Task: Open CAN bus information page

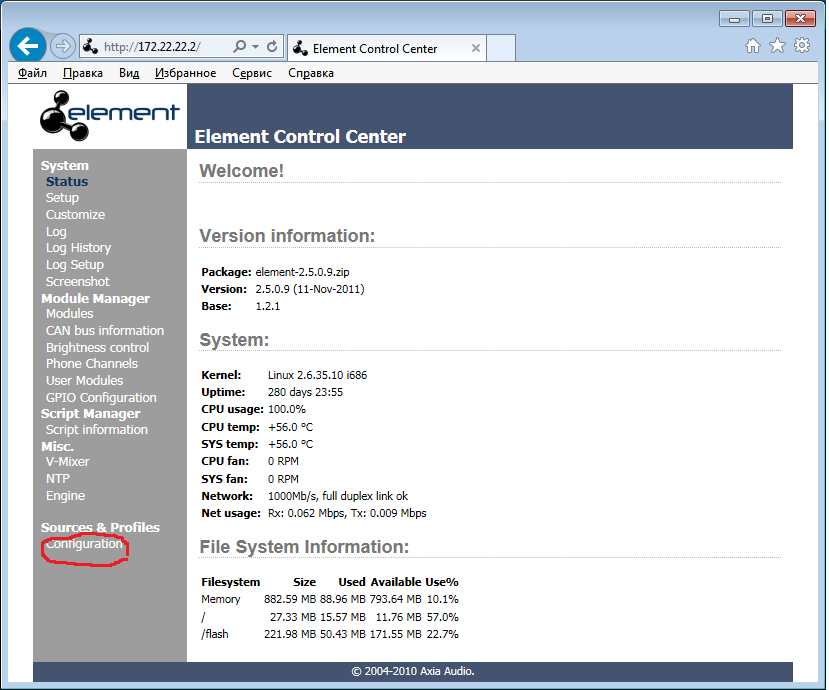Action: [x=105, y=330]
